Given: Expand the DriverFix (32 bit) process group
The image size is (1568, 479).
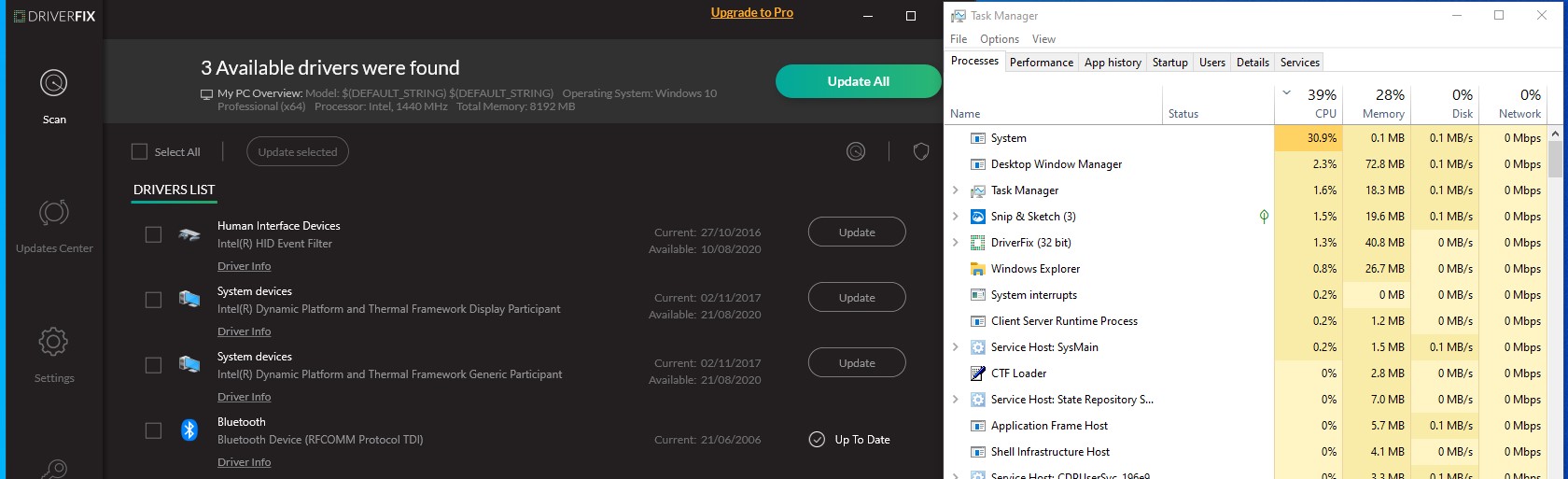Looking at the screenshot, I should tap(955, 243).
